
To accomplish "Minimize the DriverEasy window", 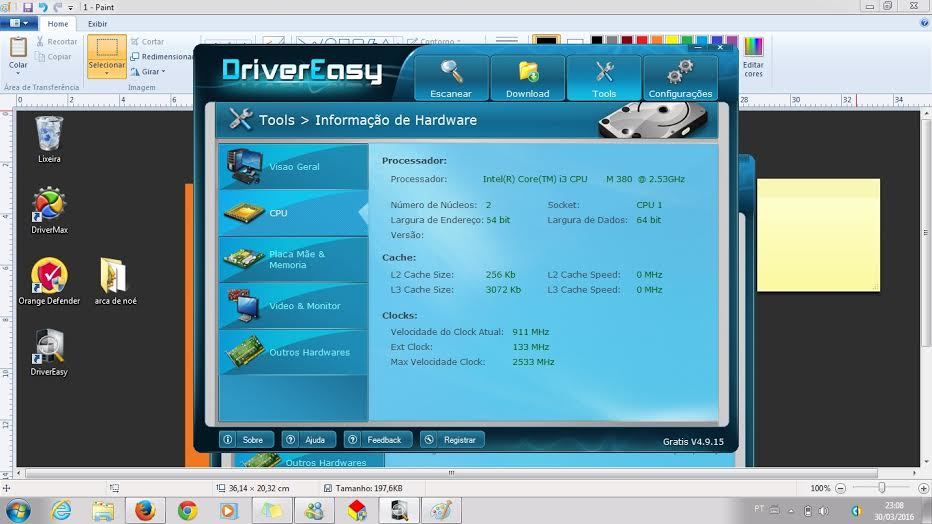I will [x=698, y=48].
